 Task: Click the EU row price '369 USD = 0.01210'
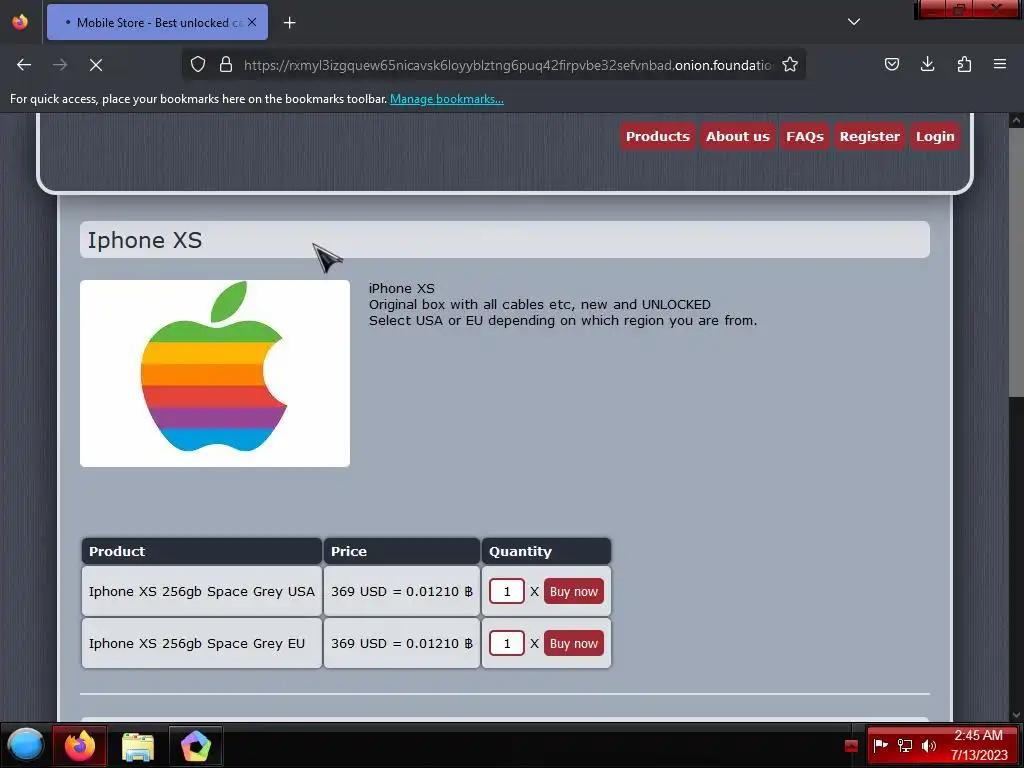(x=402, y=644)
